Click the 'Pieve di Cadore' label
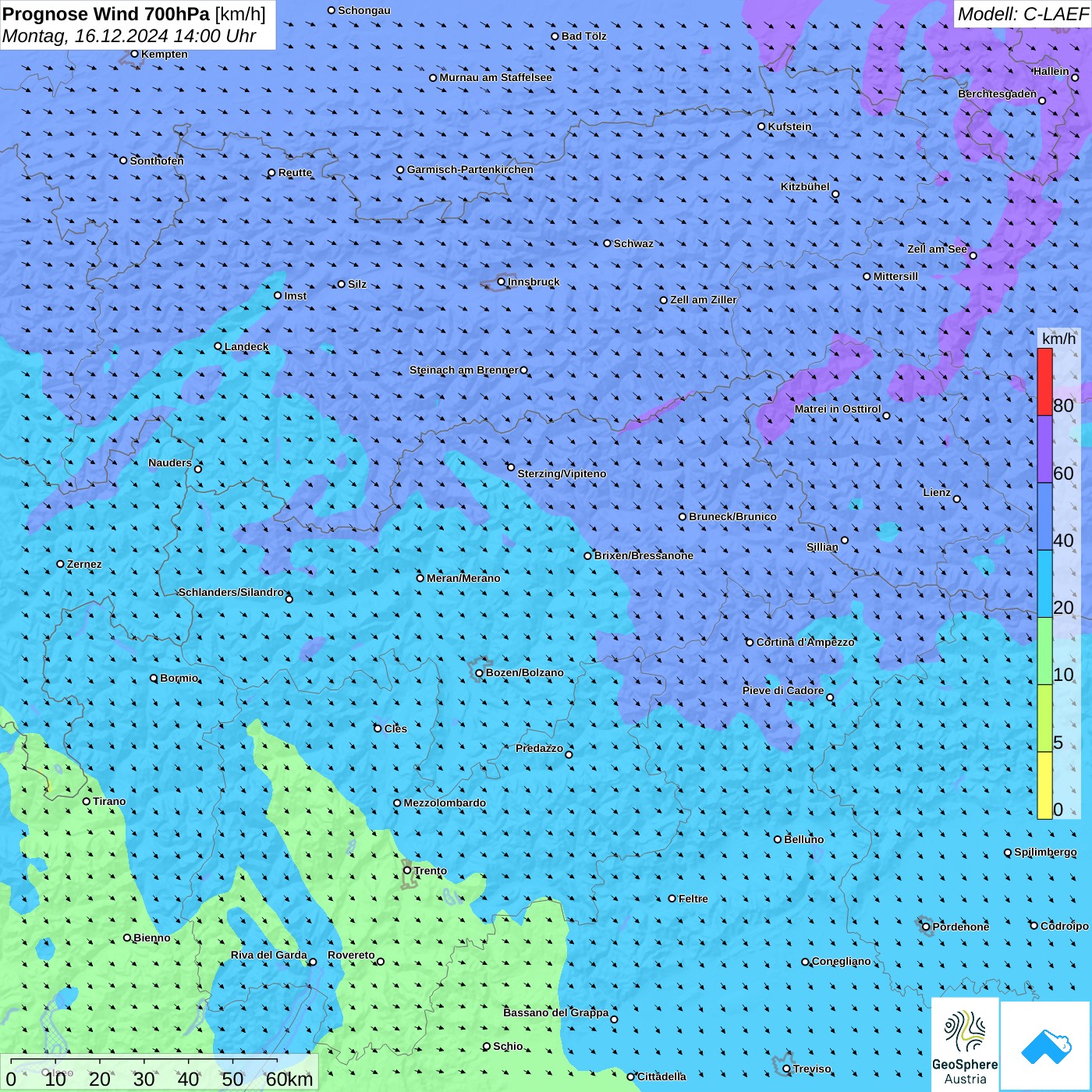 (783, 690)
